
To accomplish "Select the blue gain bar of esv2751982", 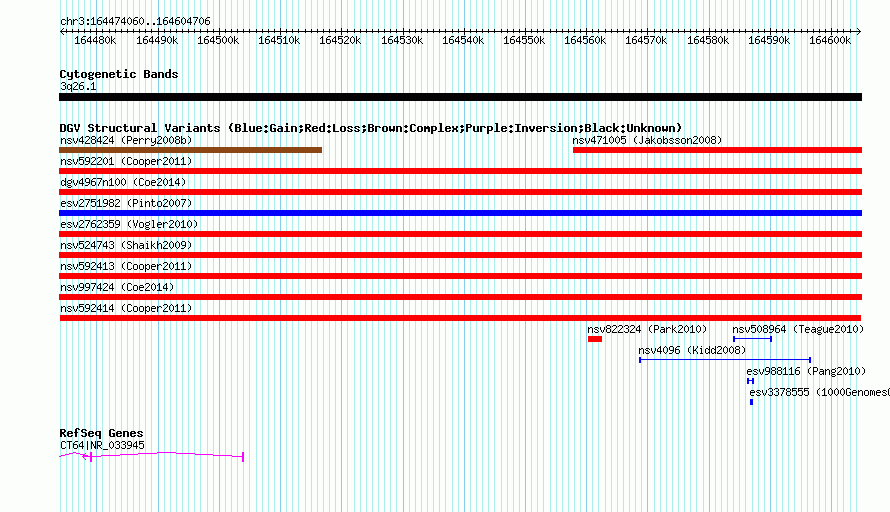I will pos(460,213).
